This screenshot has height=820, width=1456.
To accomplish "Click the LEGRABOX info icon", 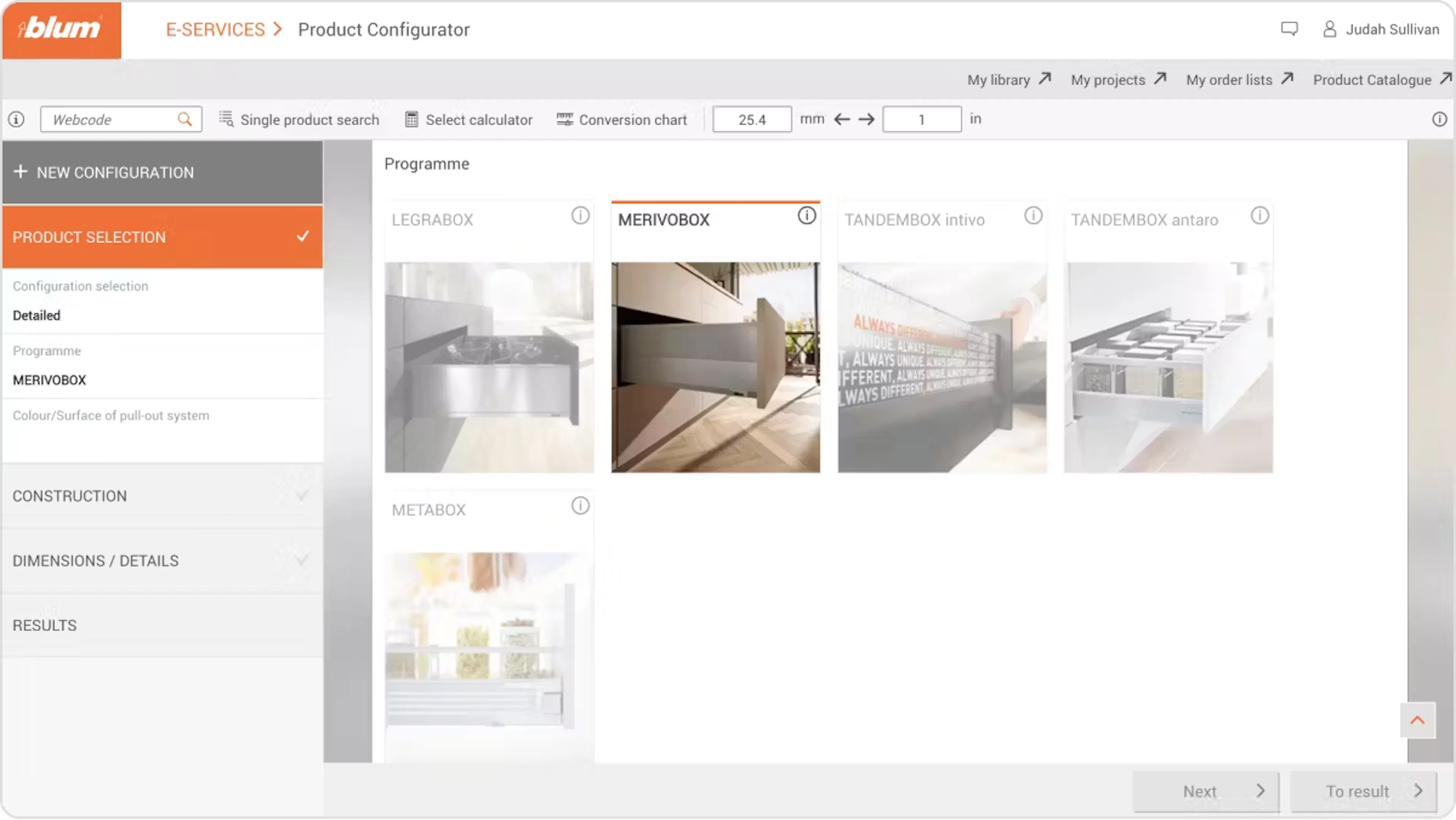I will pos(580,215).
